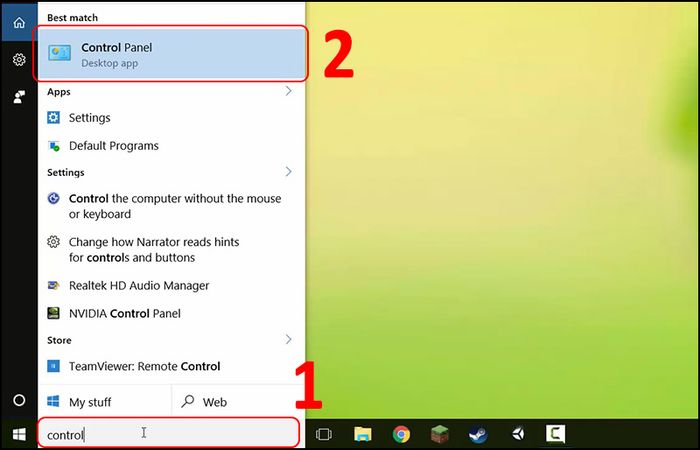Click the TeamViewer store icon
This screenshot has width=700, height=450.
pyautogui.click(x=54, y=366)
